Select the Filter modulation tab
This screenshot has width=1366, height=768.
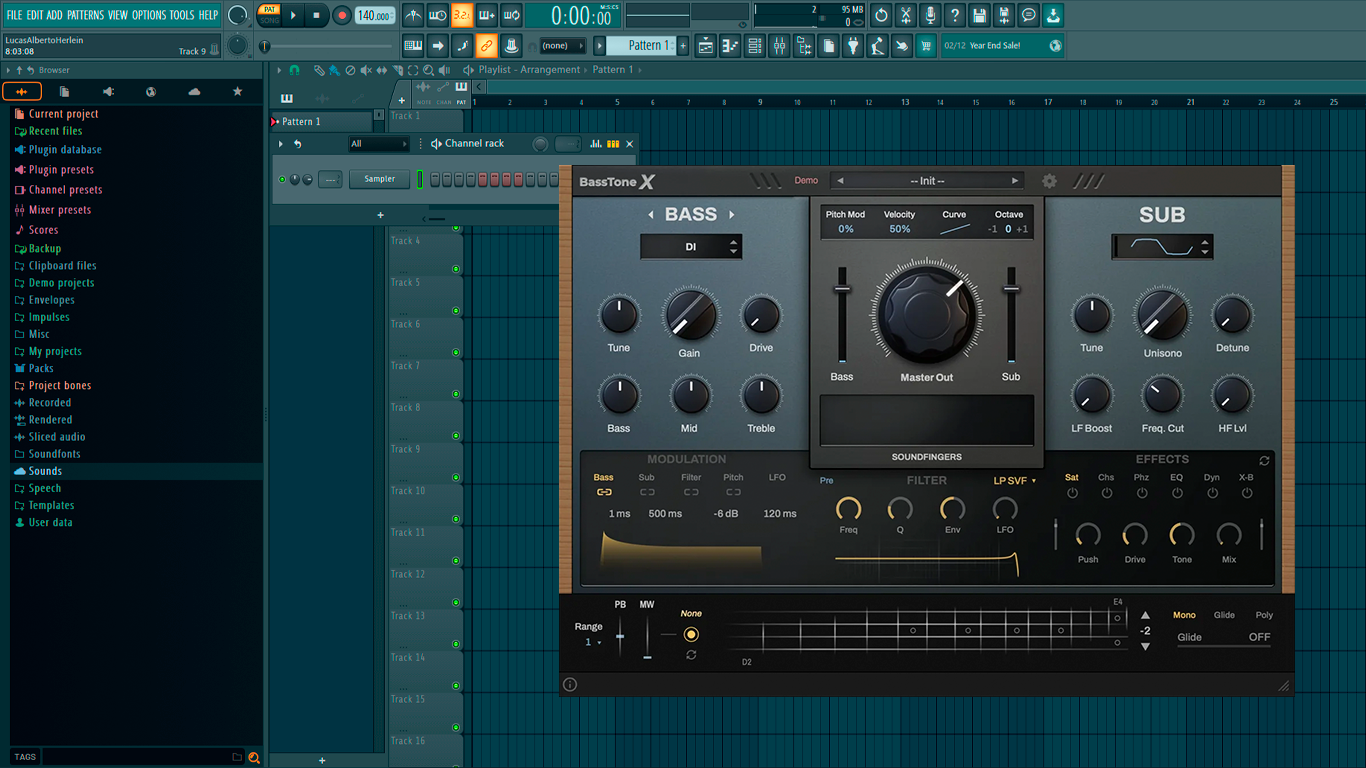(691, 477)
